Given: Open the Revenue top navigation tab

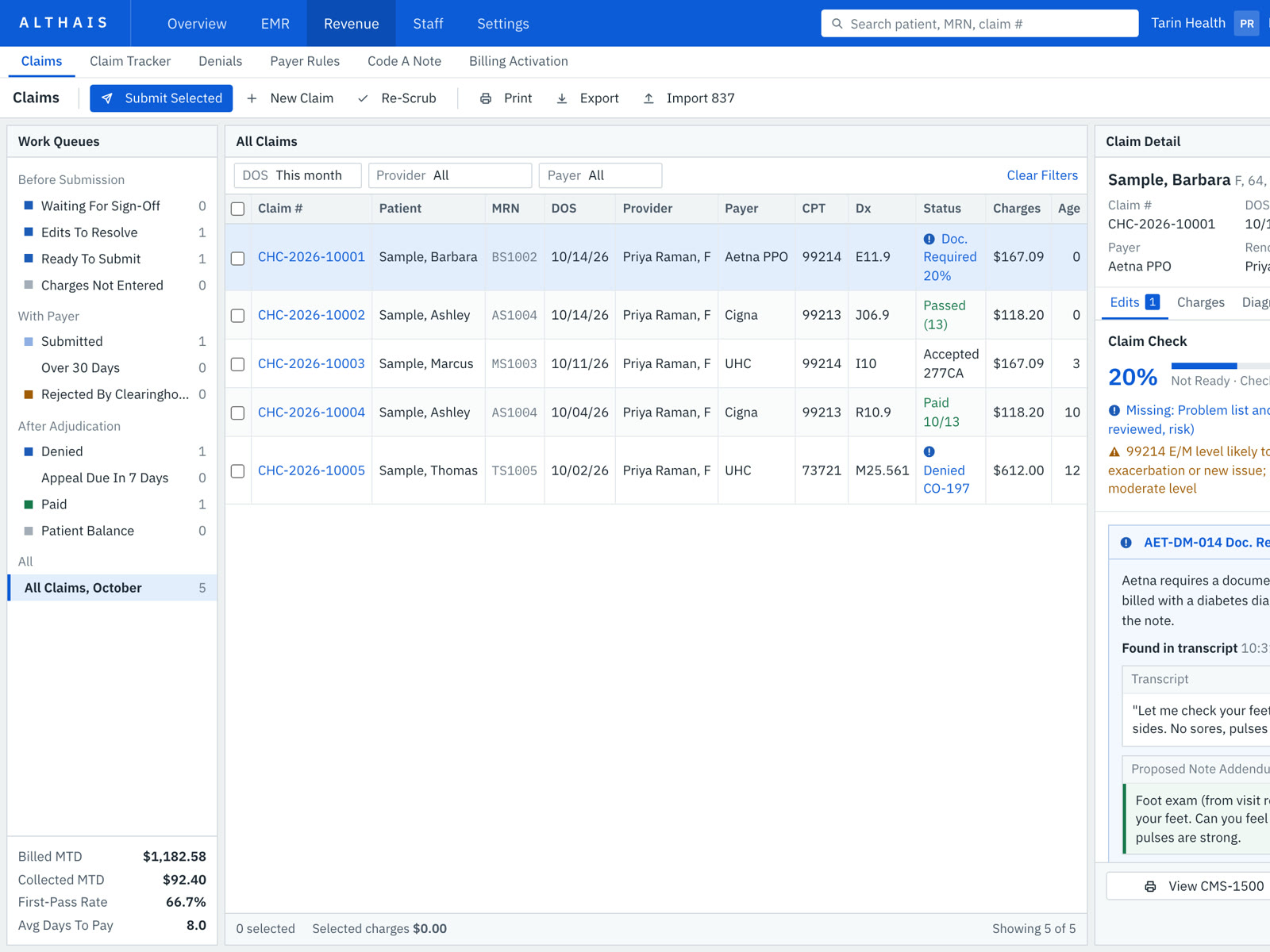Looking at the screenshot, I should 351,24.
